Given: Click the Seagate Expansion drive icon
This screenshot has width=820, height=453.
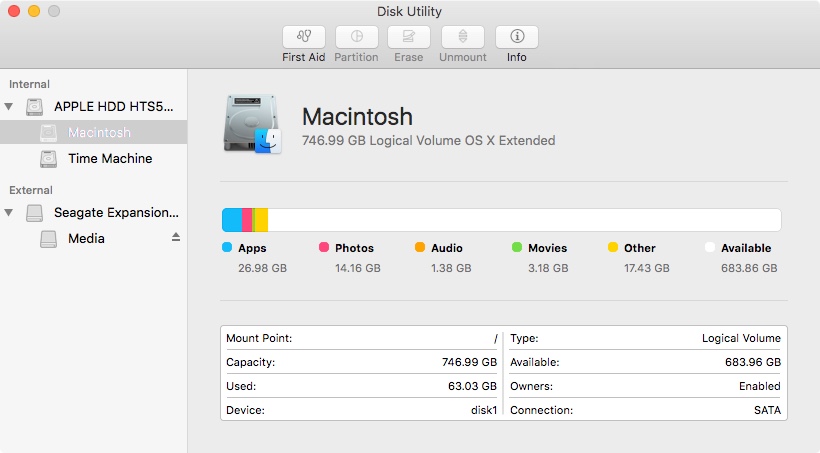Looking at the screenshot, I should (35, 213).
